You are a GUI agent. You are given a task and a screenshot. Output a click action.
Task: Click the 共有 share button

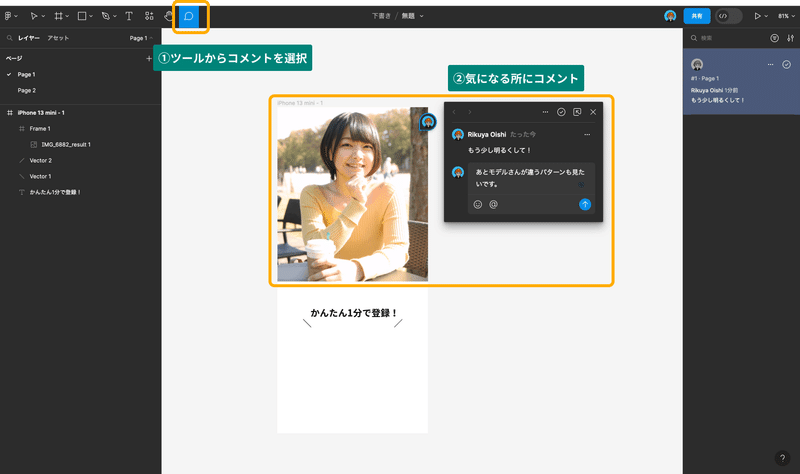click(x=696, y=16)
